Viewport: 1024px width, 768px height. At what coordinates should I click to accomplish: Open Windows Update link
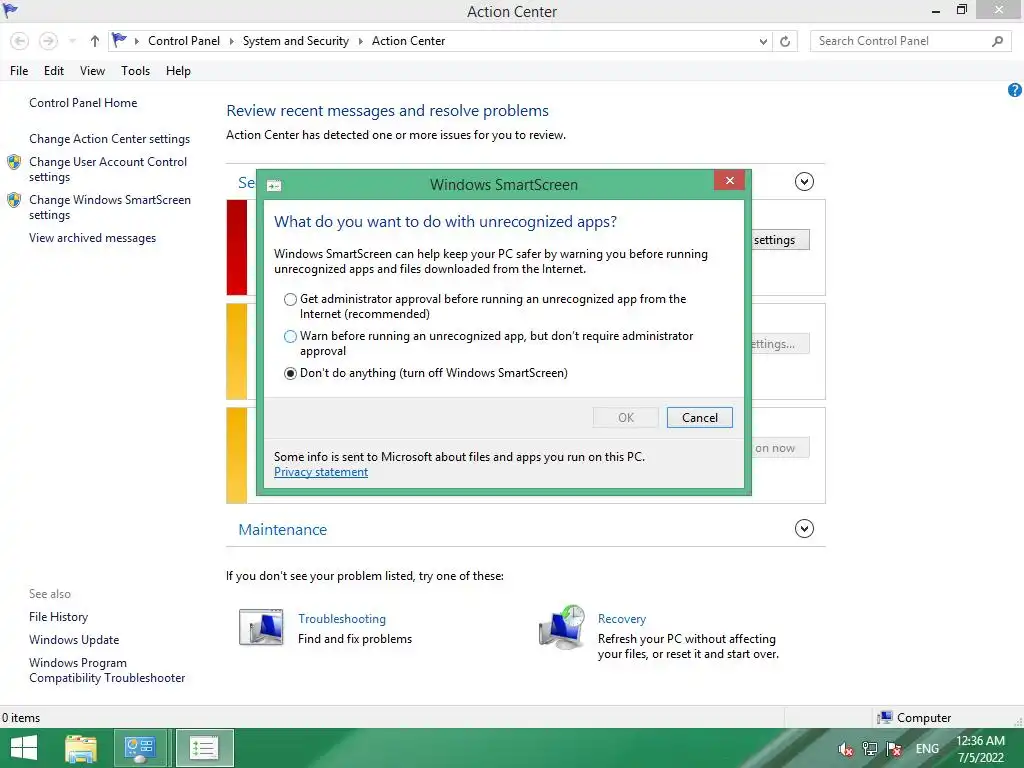pos(74,639)
